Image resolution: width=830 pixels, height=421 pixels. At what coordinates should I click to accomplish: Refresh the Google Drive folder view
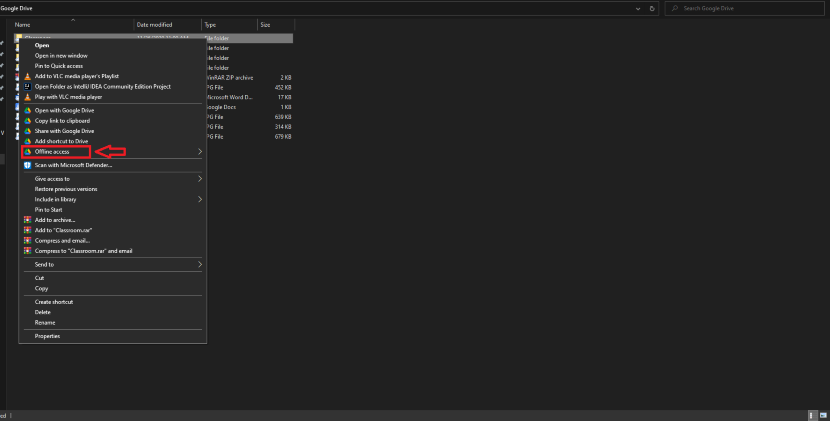click(x=652, y=8)
